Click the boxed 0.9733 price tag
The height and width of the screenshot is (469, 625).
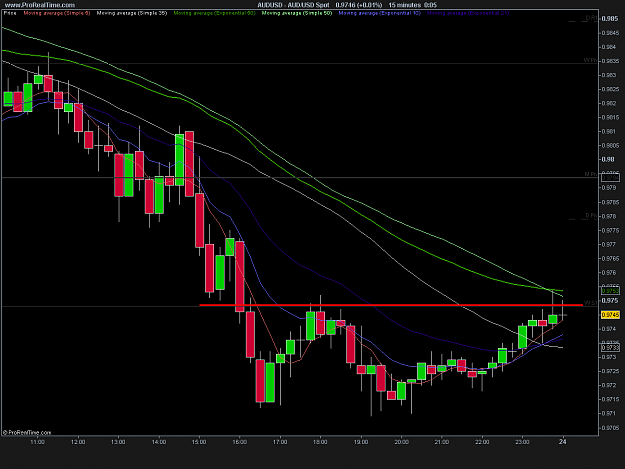[610, 347]
